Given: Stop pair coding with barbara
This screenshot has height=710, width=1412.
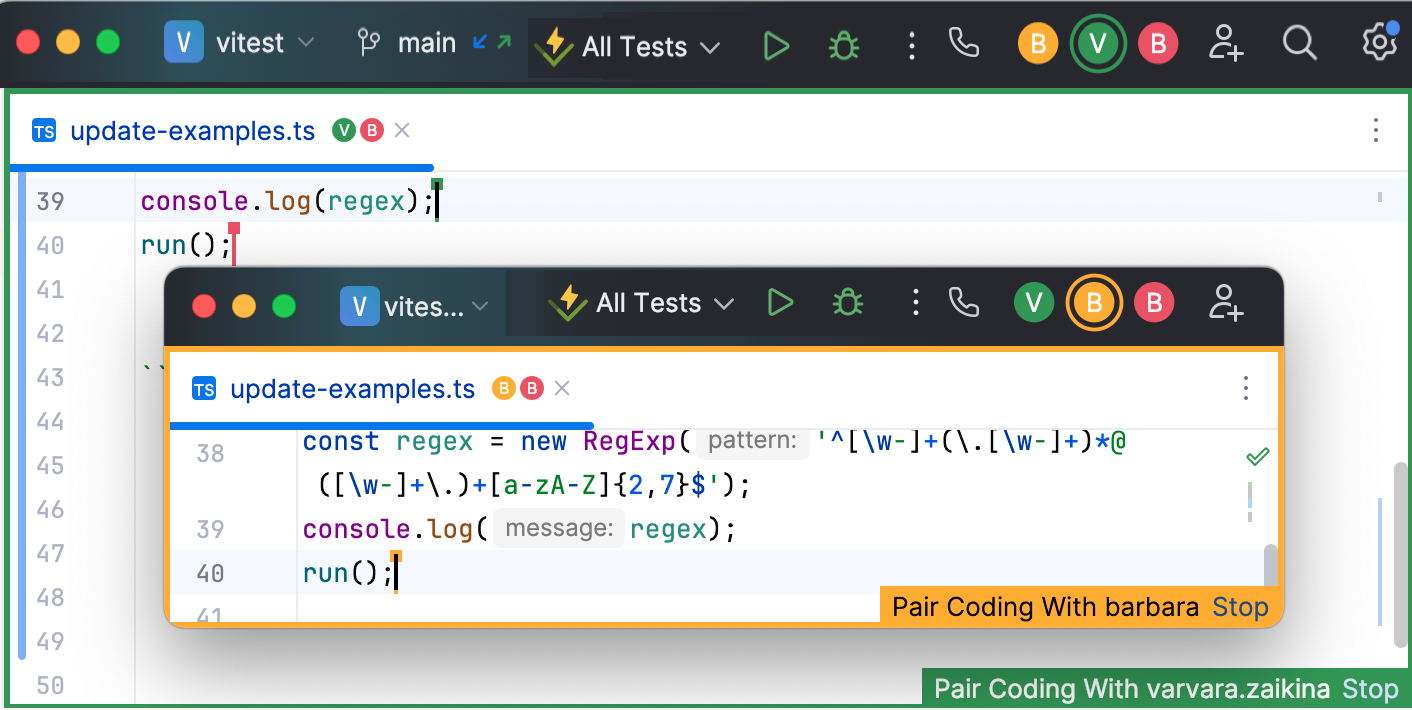Looking at the screenshot, I should point(1240,606).
